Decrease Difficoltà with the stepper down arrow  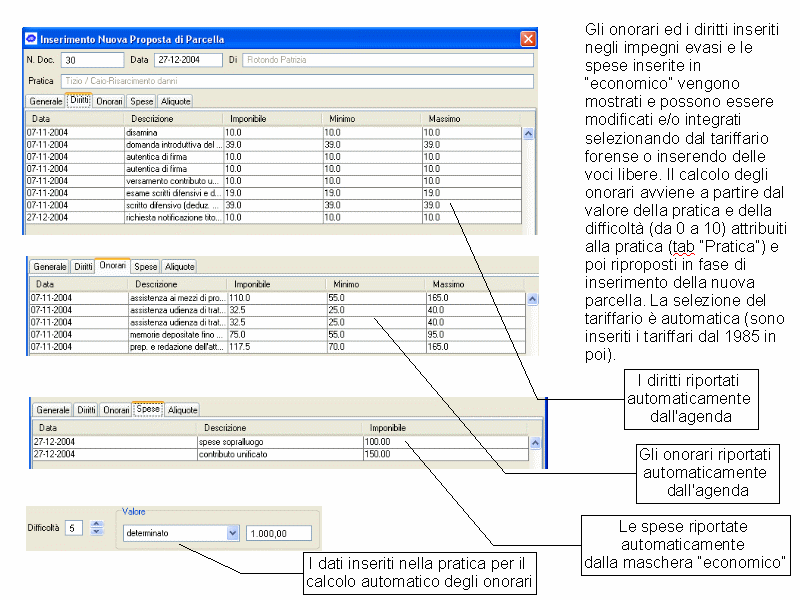(x=96, y=532)
